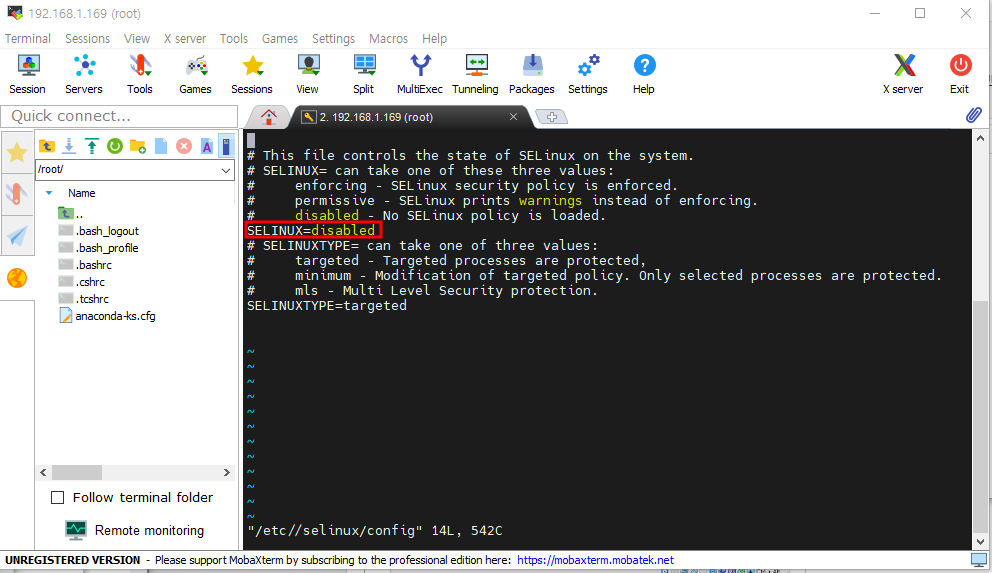Open the X server menu

tap(185, 39)
